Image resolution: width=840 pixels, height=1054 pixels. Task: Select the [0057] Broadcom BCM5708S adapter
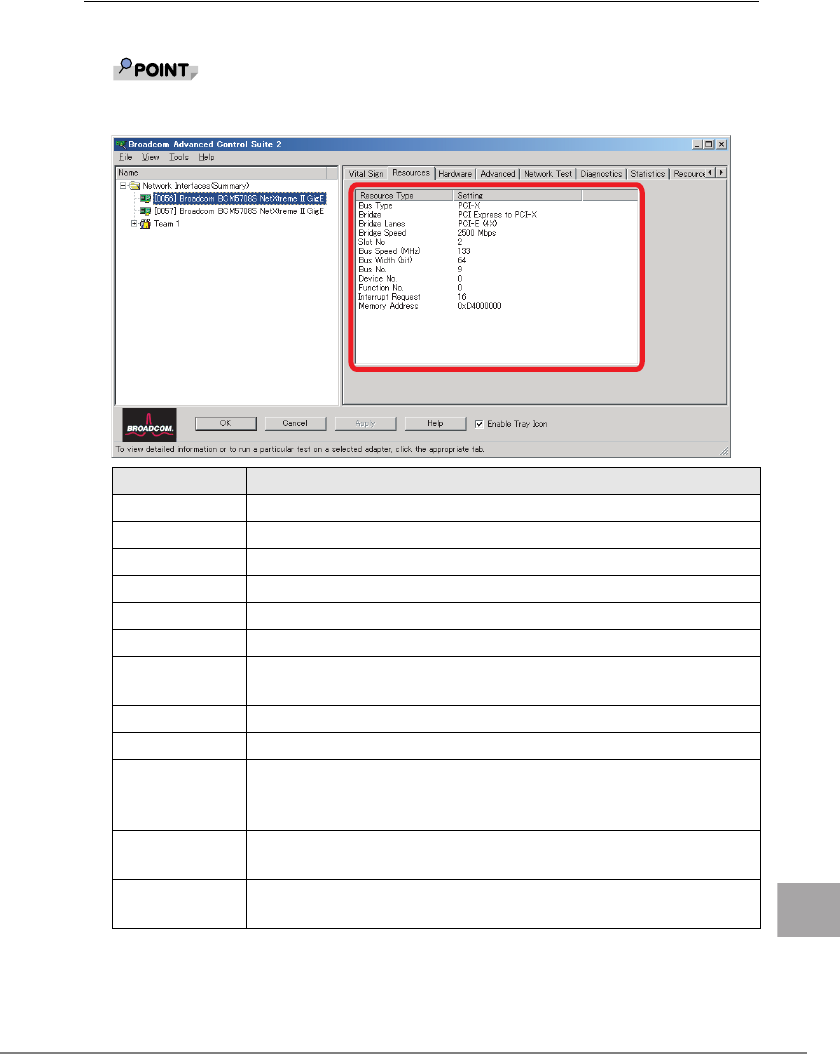click(239, 211)
